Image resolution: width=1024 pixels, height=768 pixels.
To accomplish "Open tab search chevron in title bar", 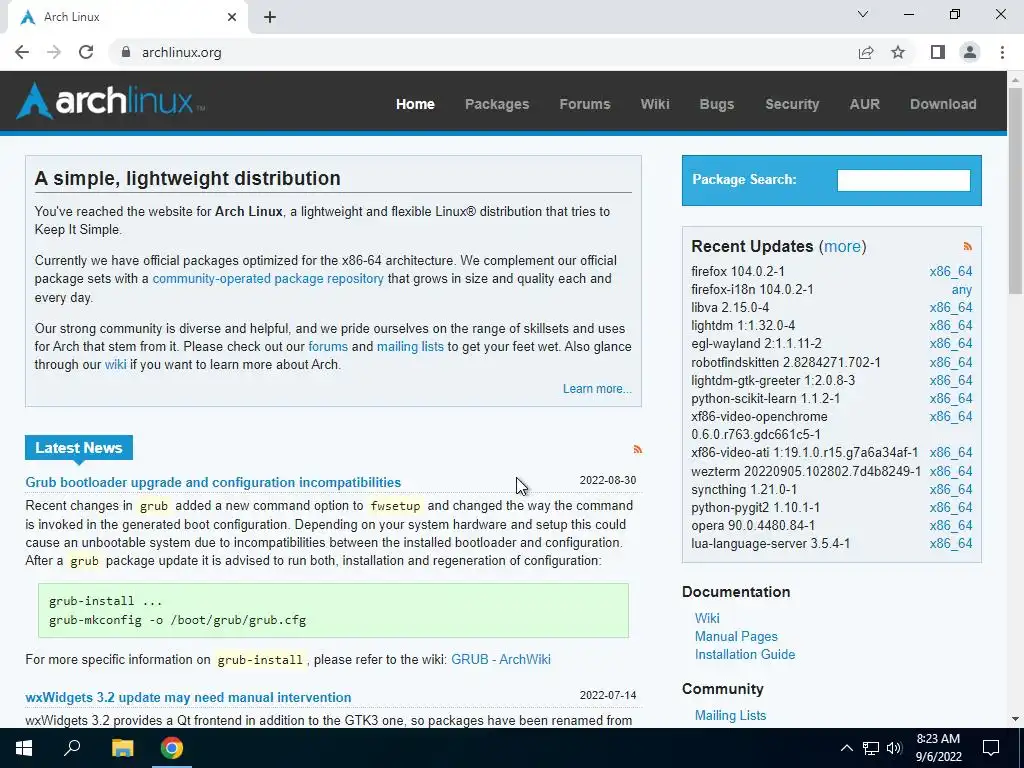I will [x=863, y=14].
